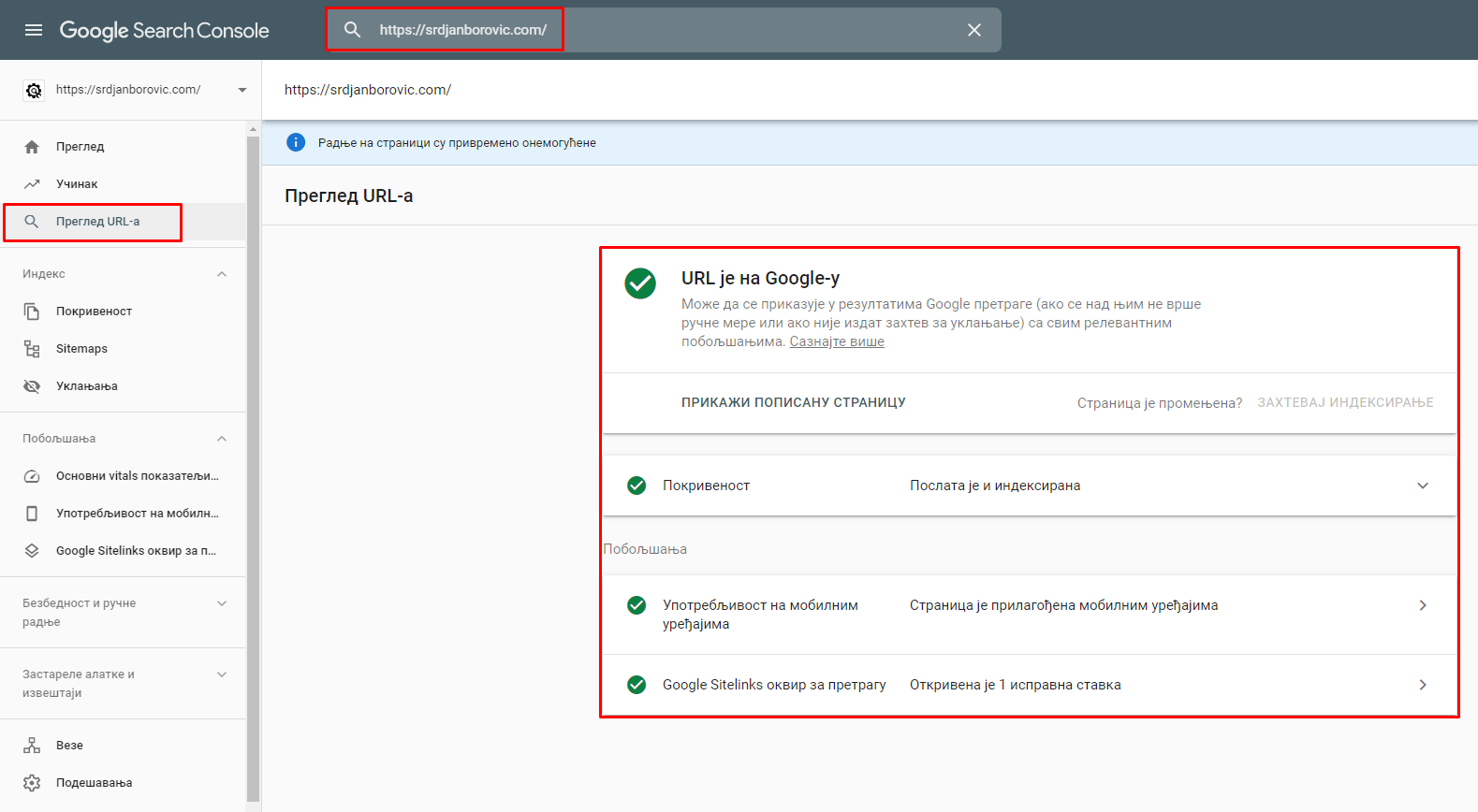The image size is (1478, 812).
Task: Click Радње на страници banner message
Action: tap(457, 143)
